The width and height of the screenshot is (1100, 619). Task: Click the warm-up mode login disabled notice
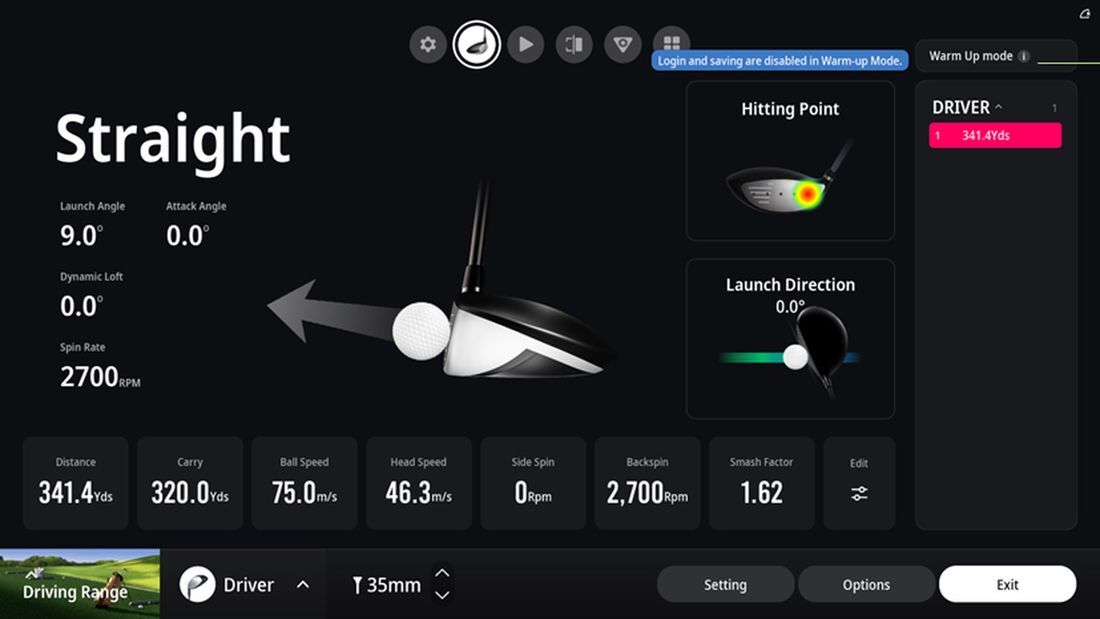pyautogui.click(x=779, y=61)
